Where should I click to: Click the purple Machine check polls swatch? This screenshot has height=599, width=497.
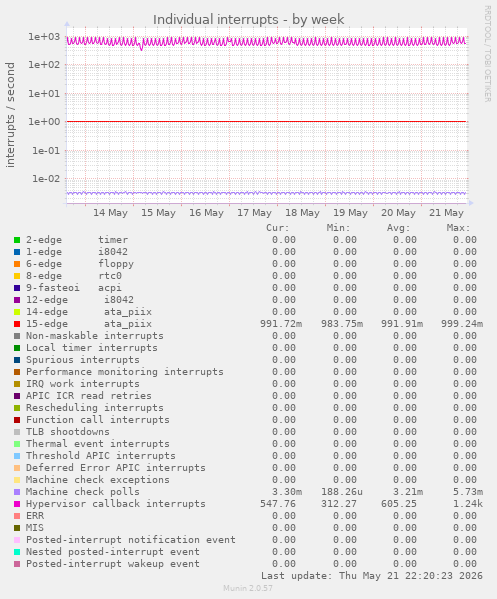(x=17, y=492)
